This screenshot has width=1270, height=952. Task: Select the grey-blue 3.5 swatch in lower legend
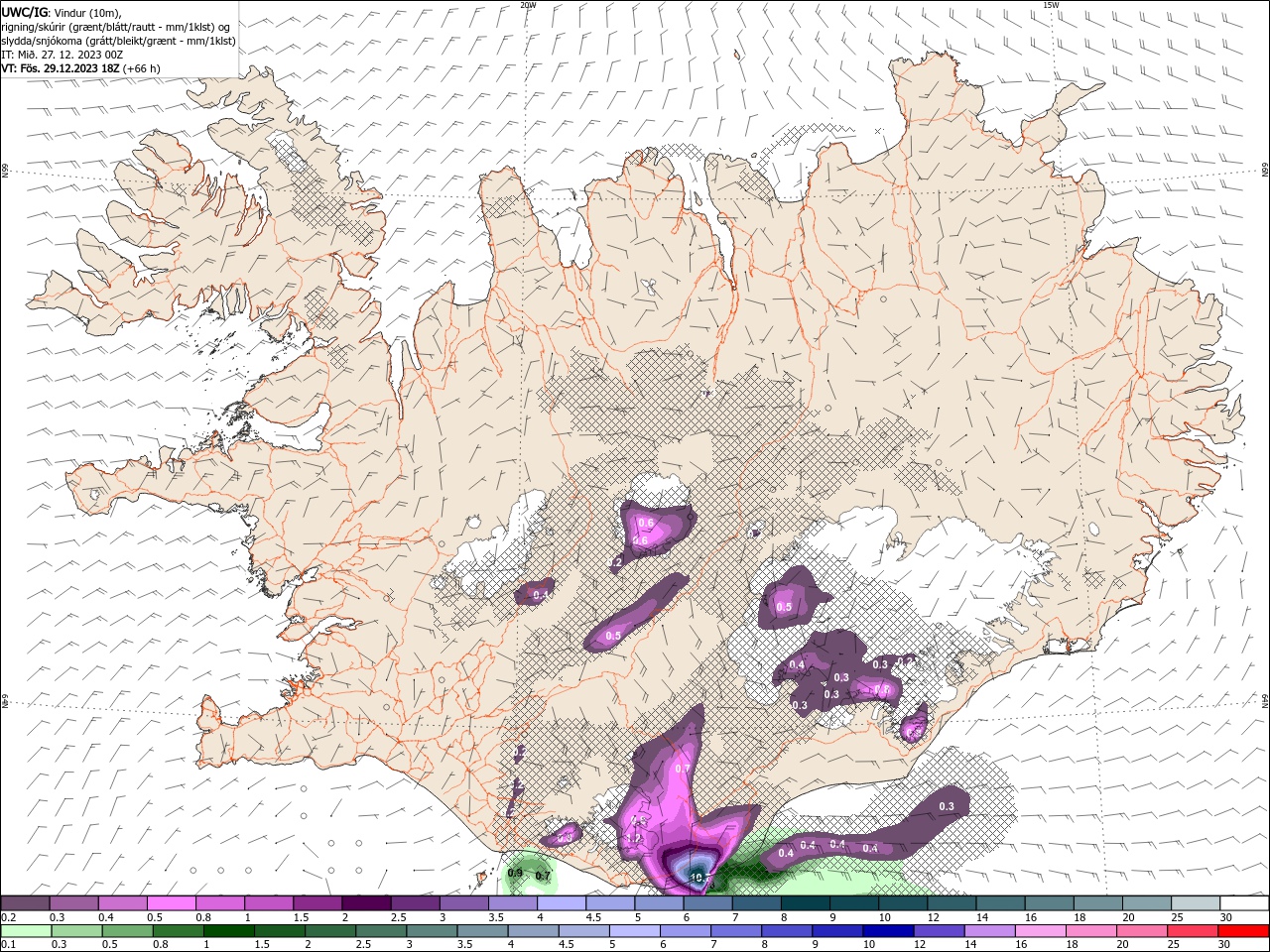click(482, 931)
